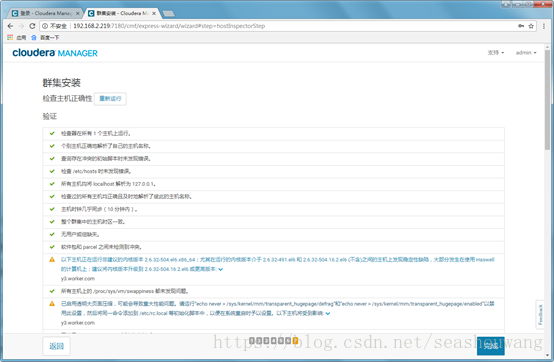Click the page vertical scrollbar thumb
The width and height of the screenshot is (554, 362).
(x=547, y=101)
